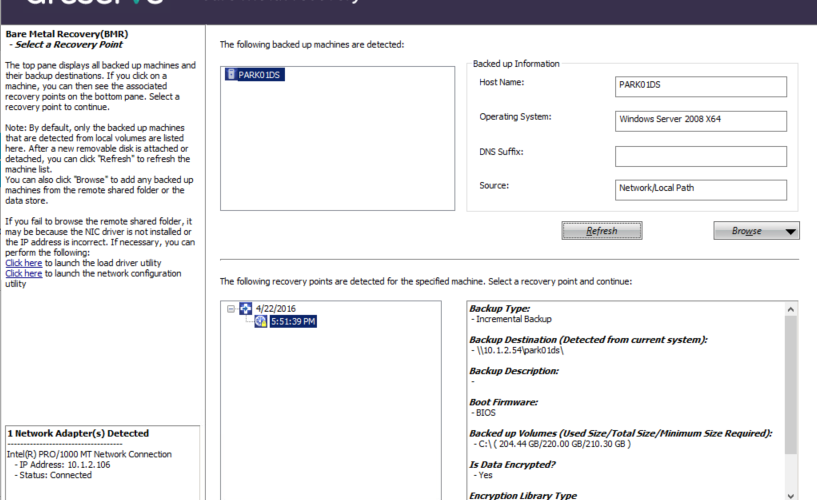817x500 pixels.
Task: Click the "DNS Suffix:" label
Action: 501,152
